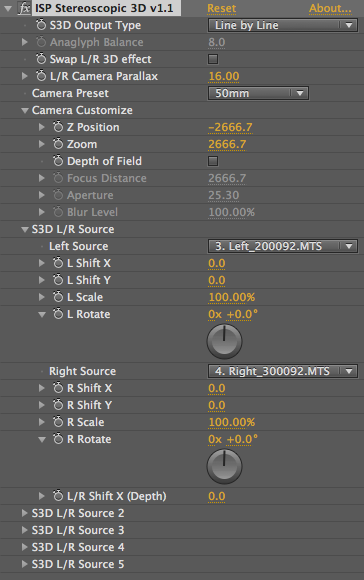Collapse the Camera Customize group
364x580 pixels.
[25, 110]
